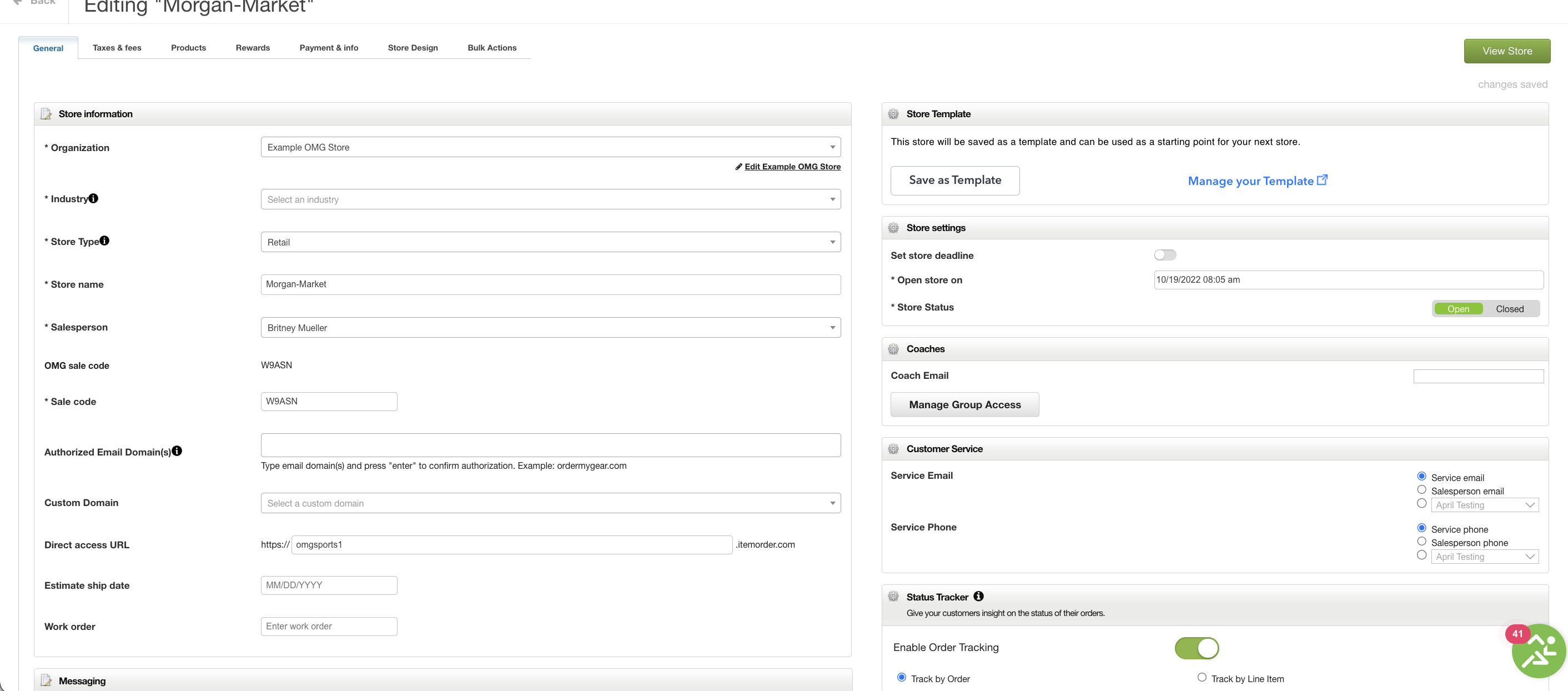Select radio button beside Service Email April Testing
Viewport: 1568px width, 691px height.
click(x=1421, y=503)
